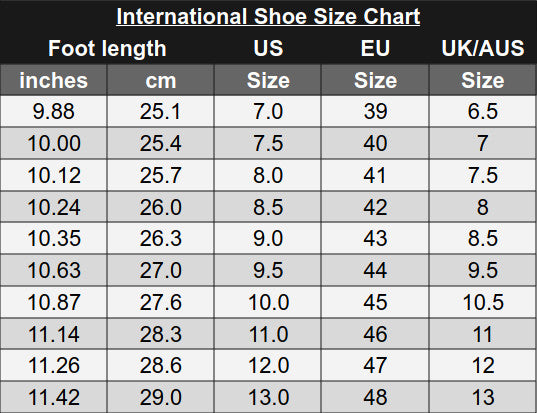Click the 10.63 inches cell

point(54,270)
